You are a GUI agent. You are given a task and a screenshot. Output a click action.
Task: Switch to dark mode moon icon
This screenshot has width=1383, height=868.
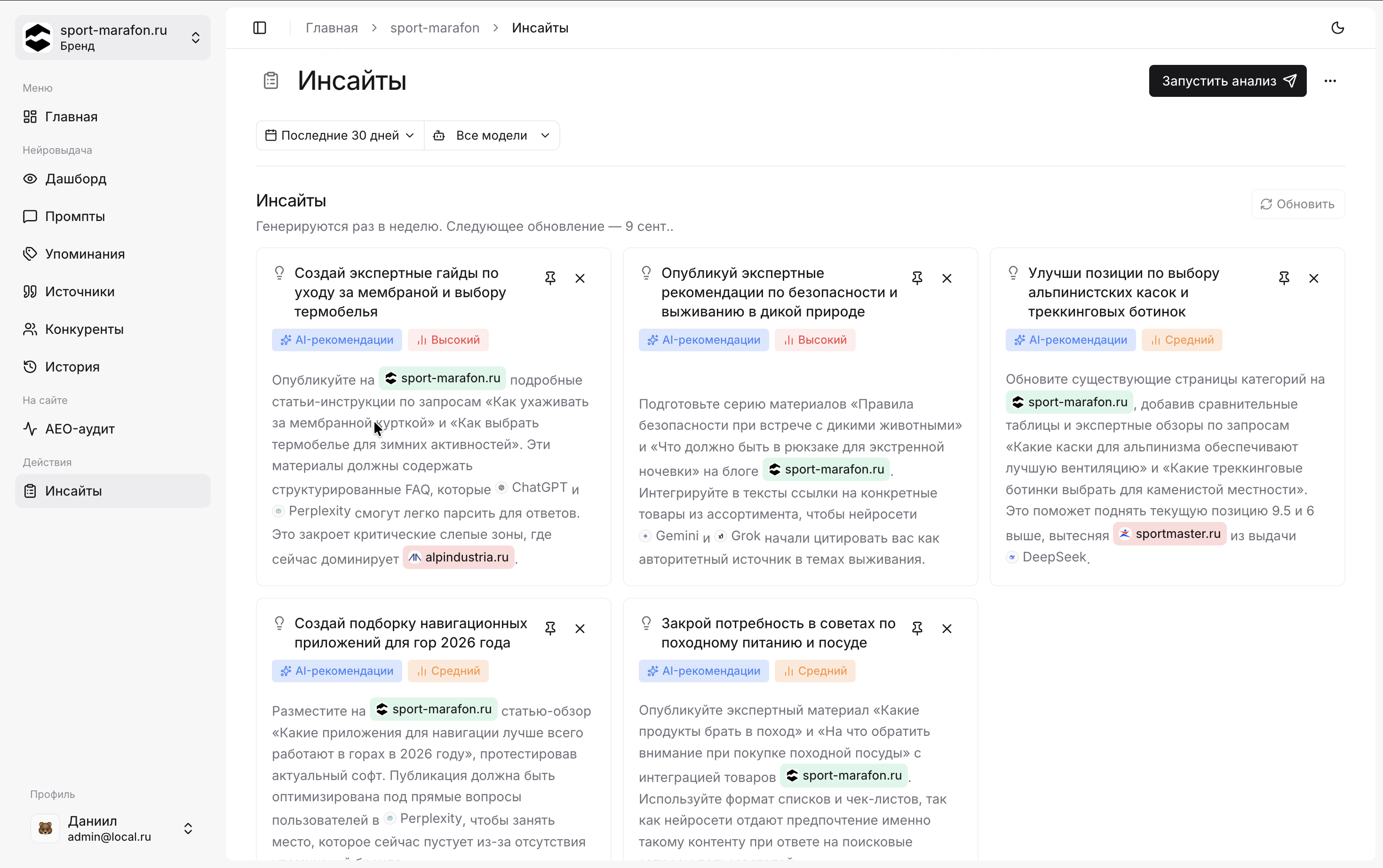[1338, 28]
